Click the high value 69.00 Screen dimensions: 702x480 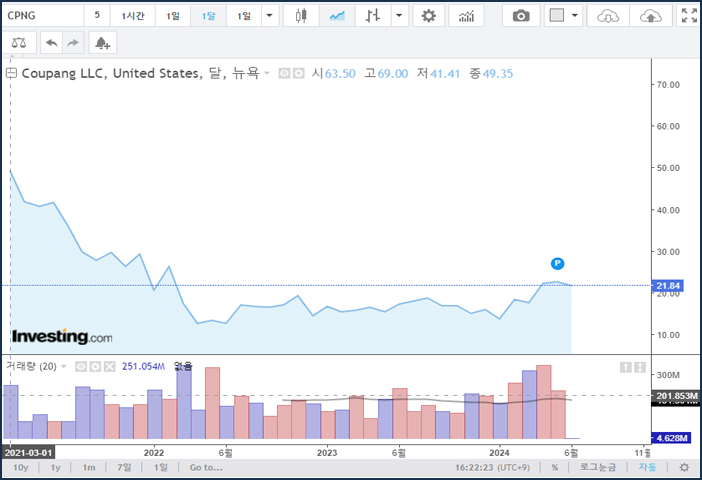click(393, 73)
